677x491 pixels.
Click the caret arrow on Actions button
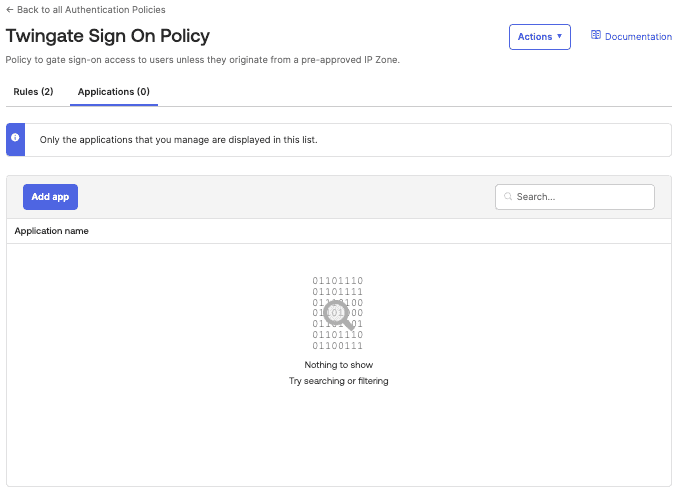point(559,37)
